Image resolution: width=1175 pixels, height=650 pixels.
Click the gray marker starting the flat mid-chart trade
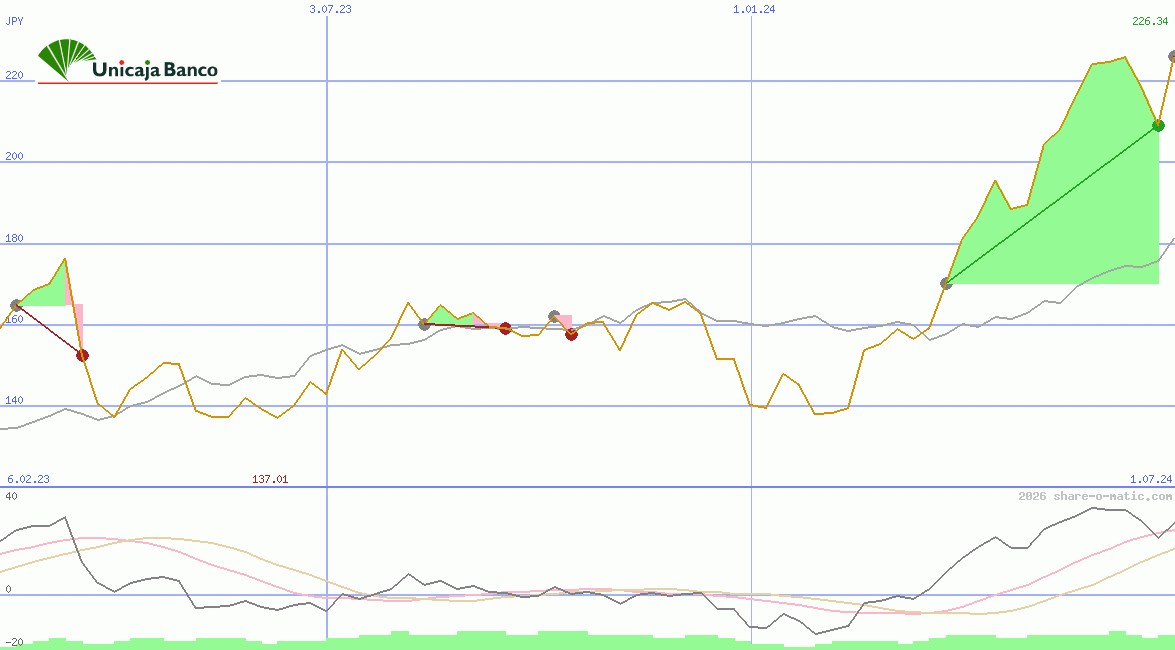point(424,324)
